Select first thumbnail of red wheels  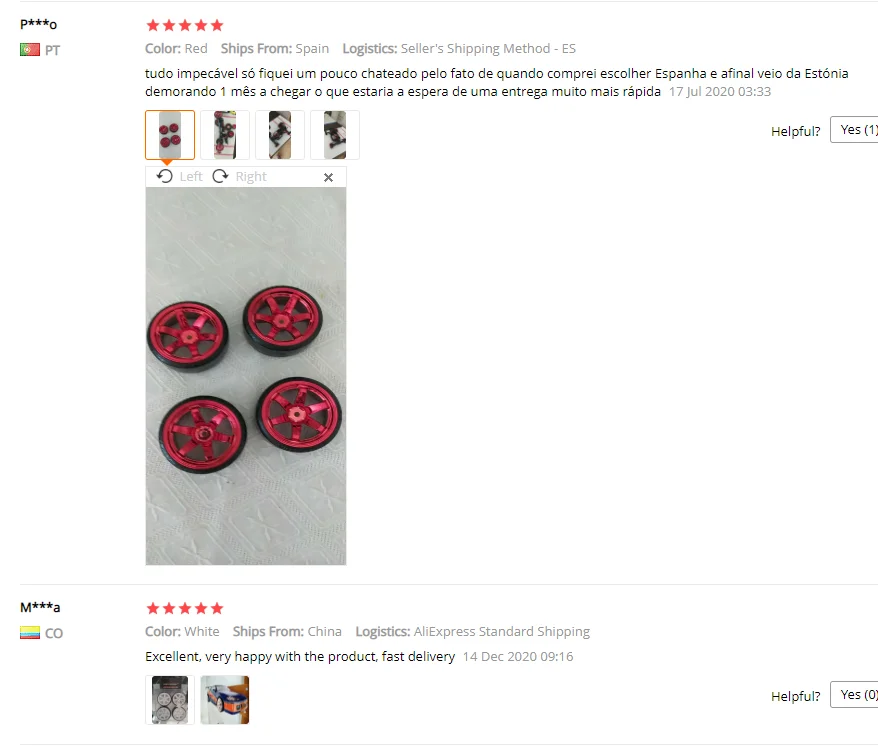(x=170, y=135)
